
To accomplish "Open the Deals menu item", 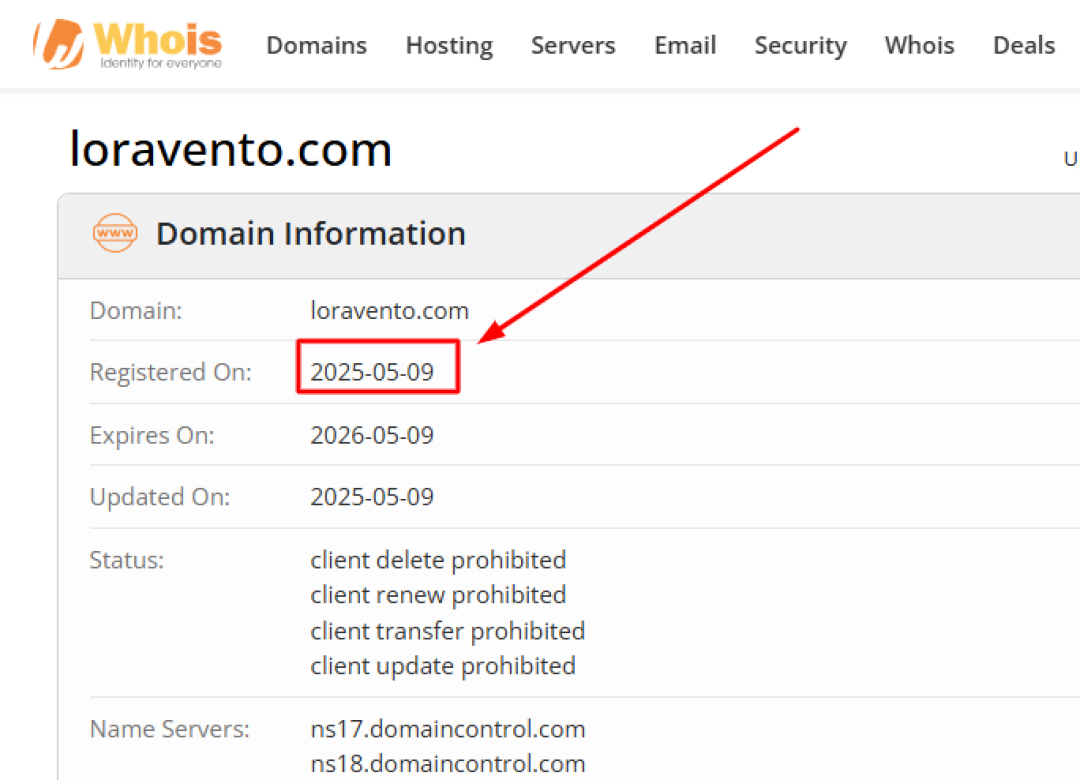I will pos(1024,45).
